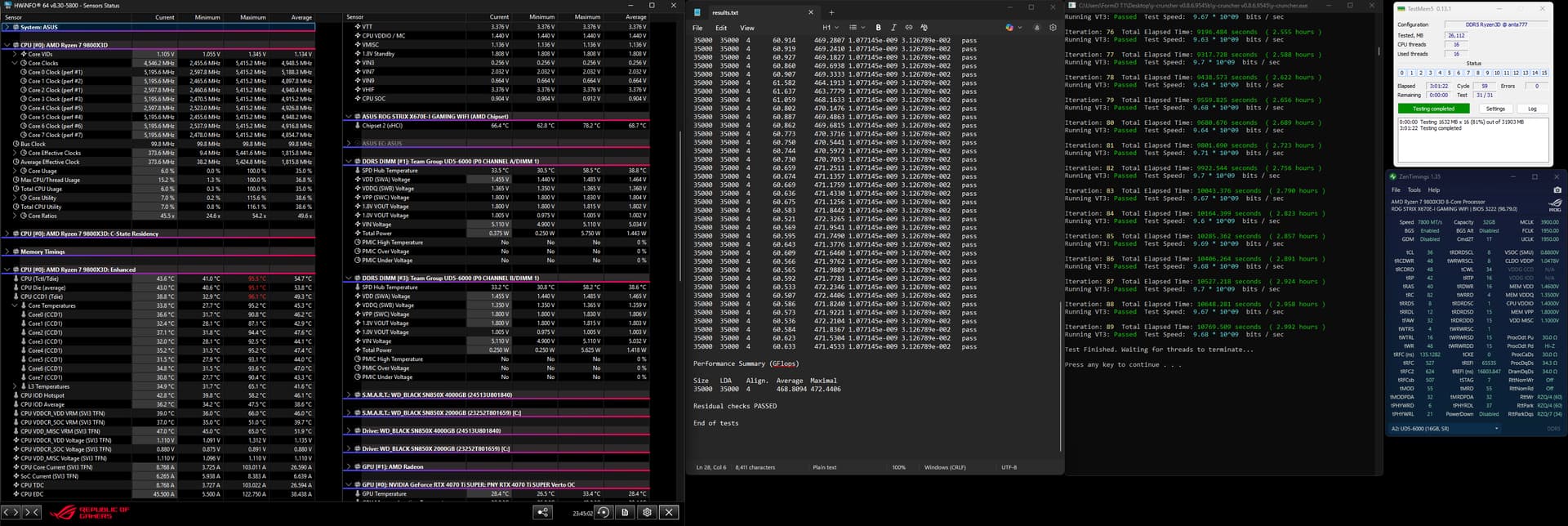The image size is (1568, 526).
Task: Click the Windows (CRLF) line ending indicator
Action: pyautogui.click(x=945, y=467)
